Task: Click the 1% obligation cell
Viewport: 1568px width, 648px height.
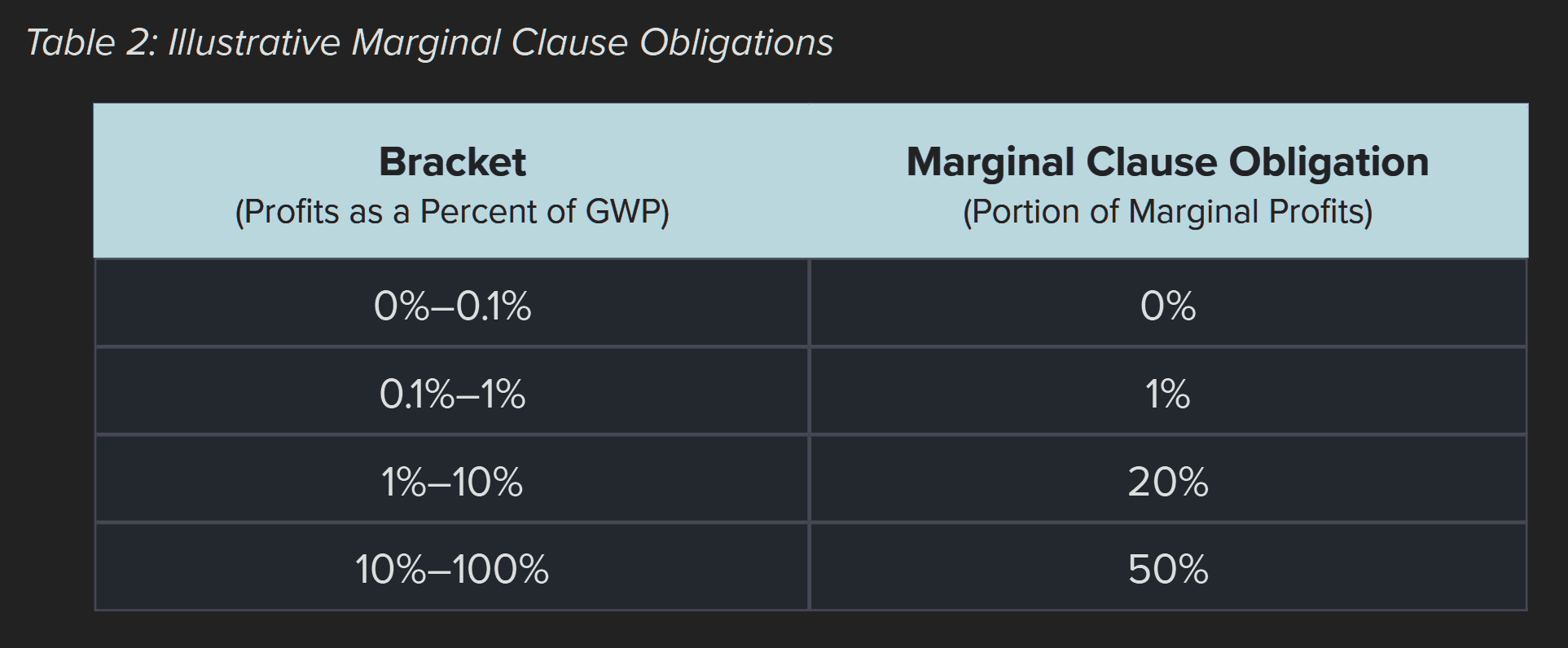Action: [x=1168, y=391]
